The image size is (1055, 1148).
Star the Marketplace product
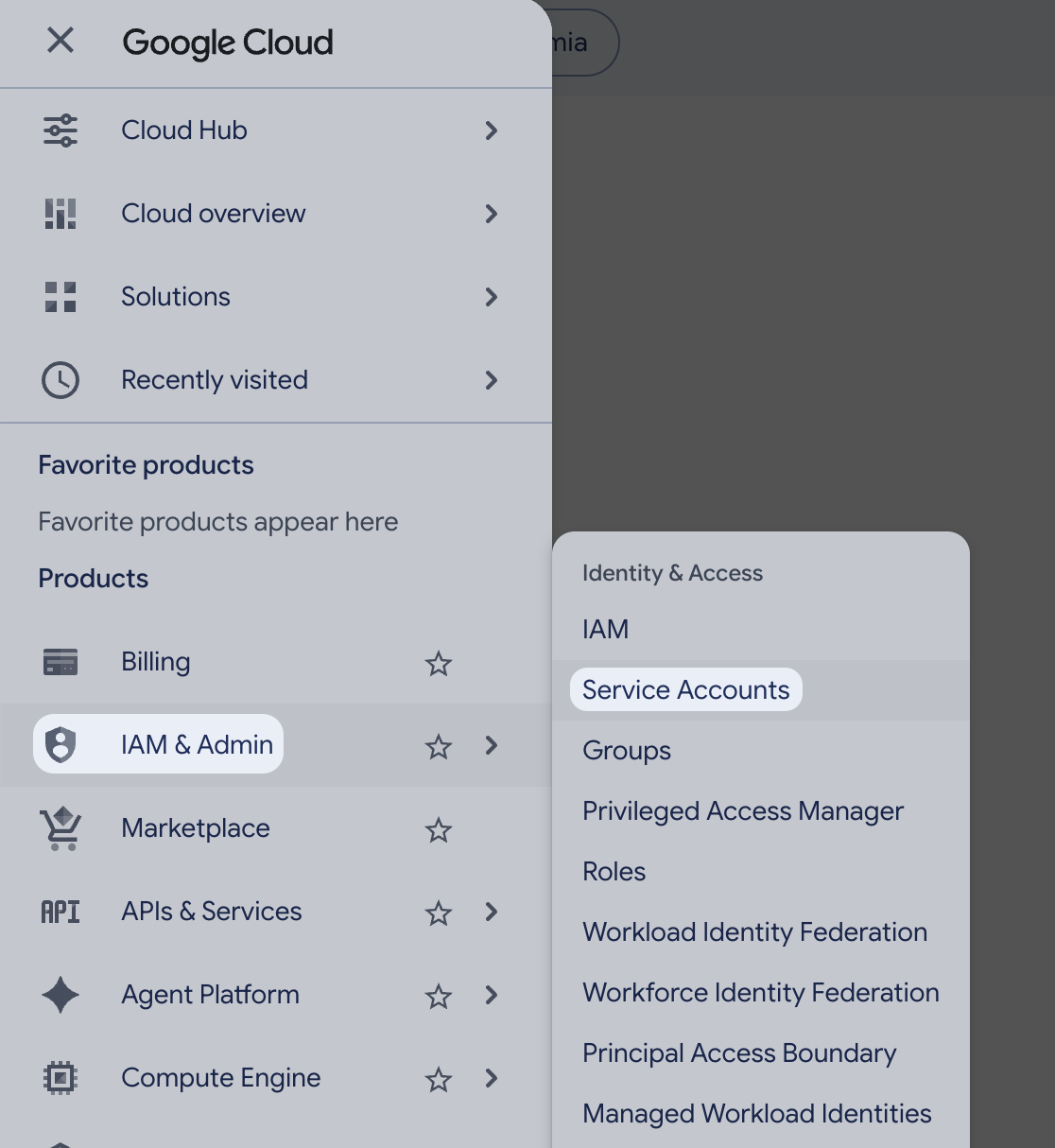point(439,830)
